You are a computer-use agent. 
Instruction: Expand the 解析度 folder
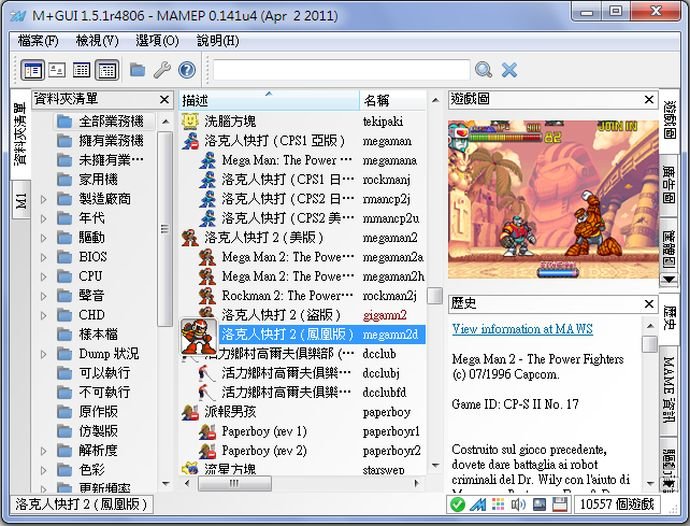(43, 451)
